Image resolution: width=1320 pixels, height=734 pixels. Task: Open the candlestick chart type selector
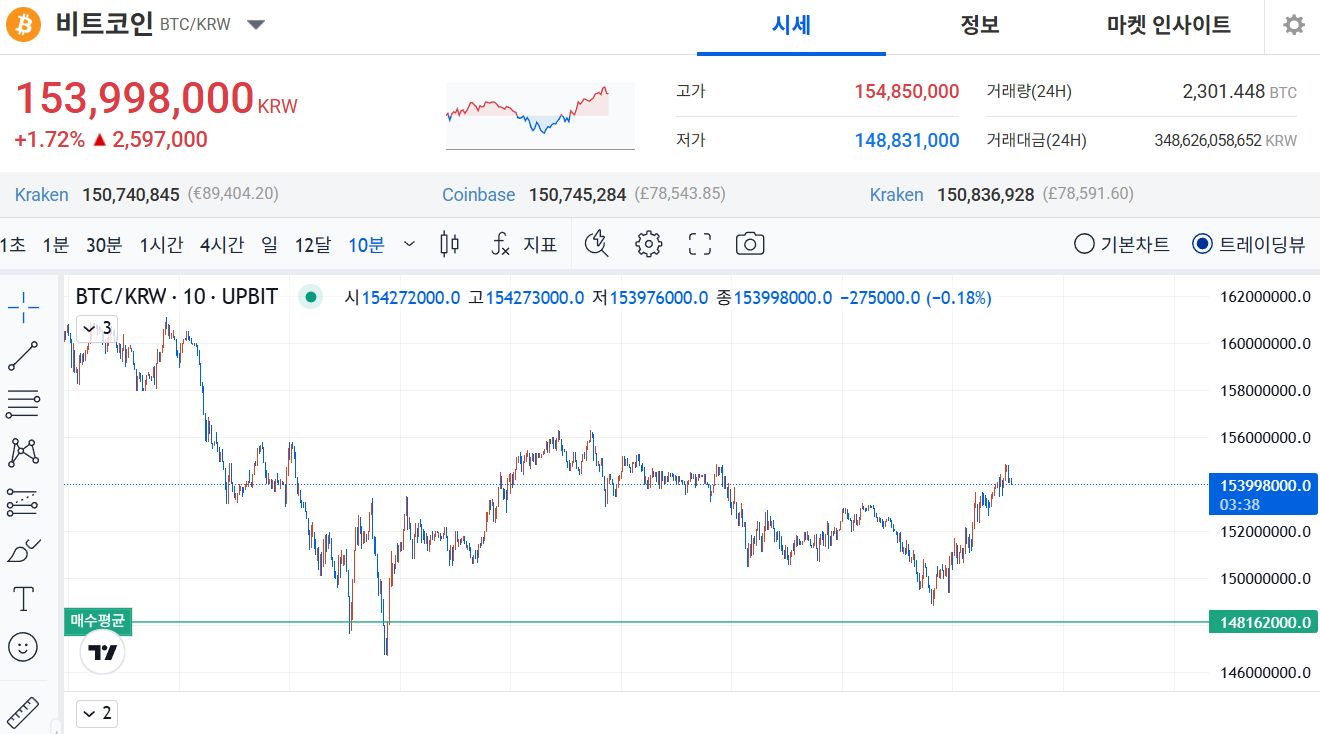click(450, 244)
